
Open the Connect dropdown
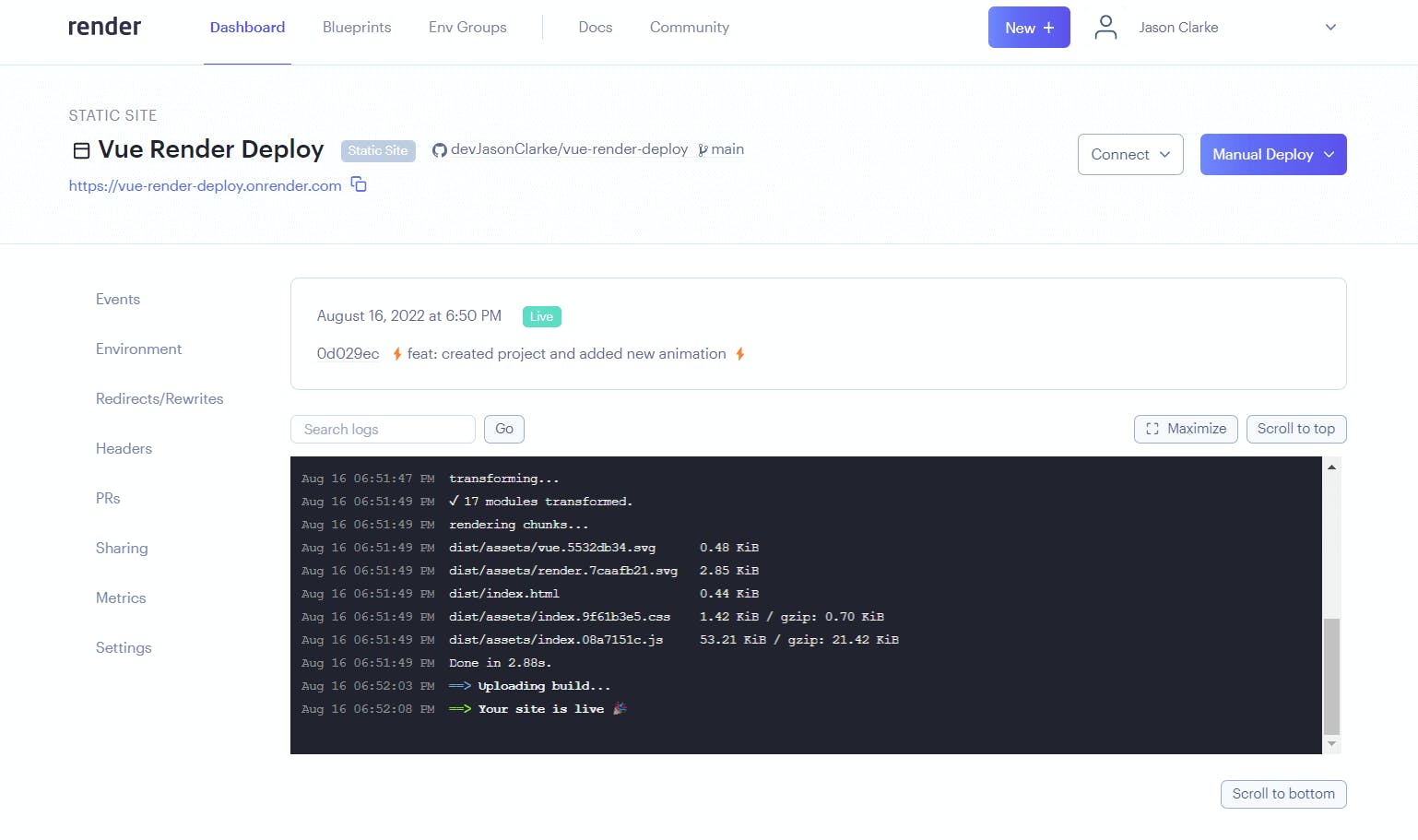click(x=1130, y=154)
